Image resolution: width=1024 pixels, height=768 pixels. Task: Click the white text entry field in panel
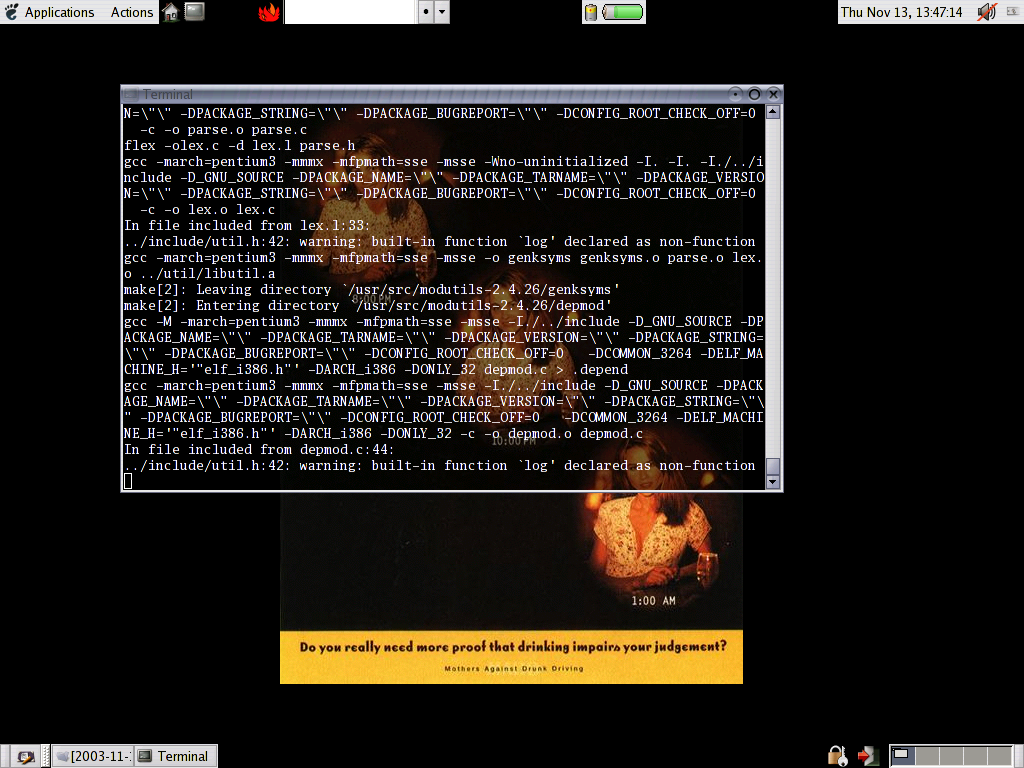349,12
